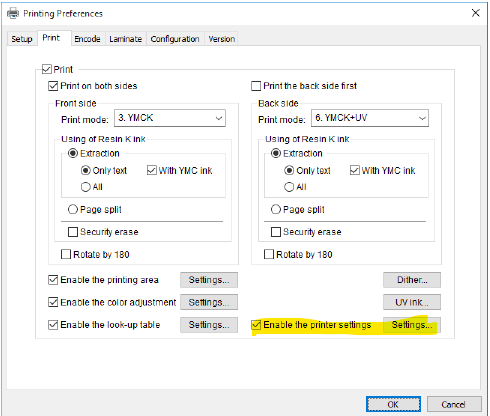Enable Back side Security erase
Viewport: 490px width, 416px height.
click(x=276, y=232)
